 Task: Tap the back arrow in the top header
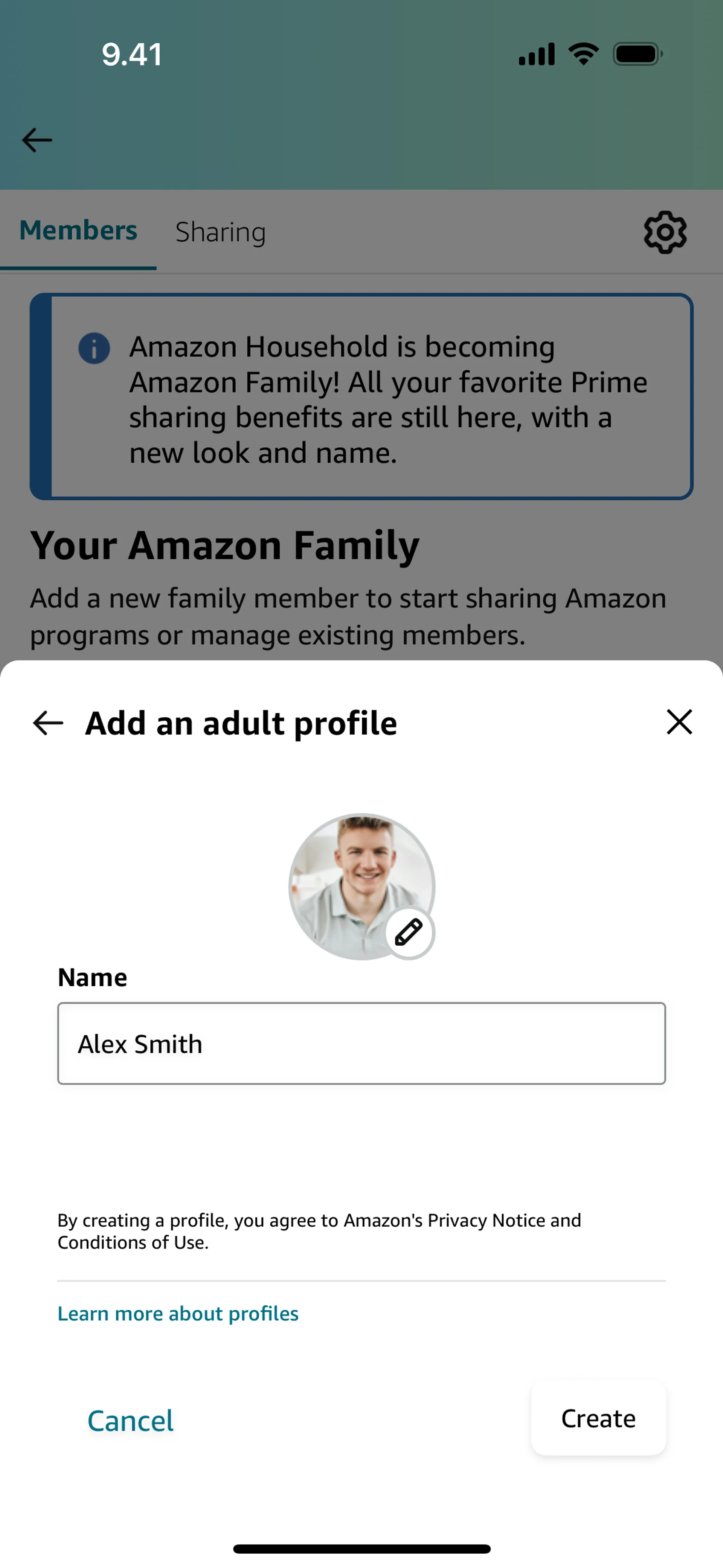(x=37, y=140)
